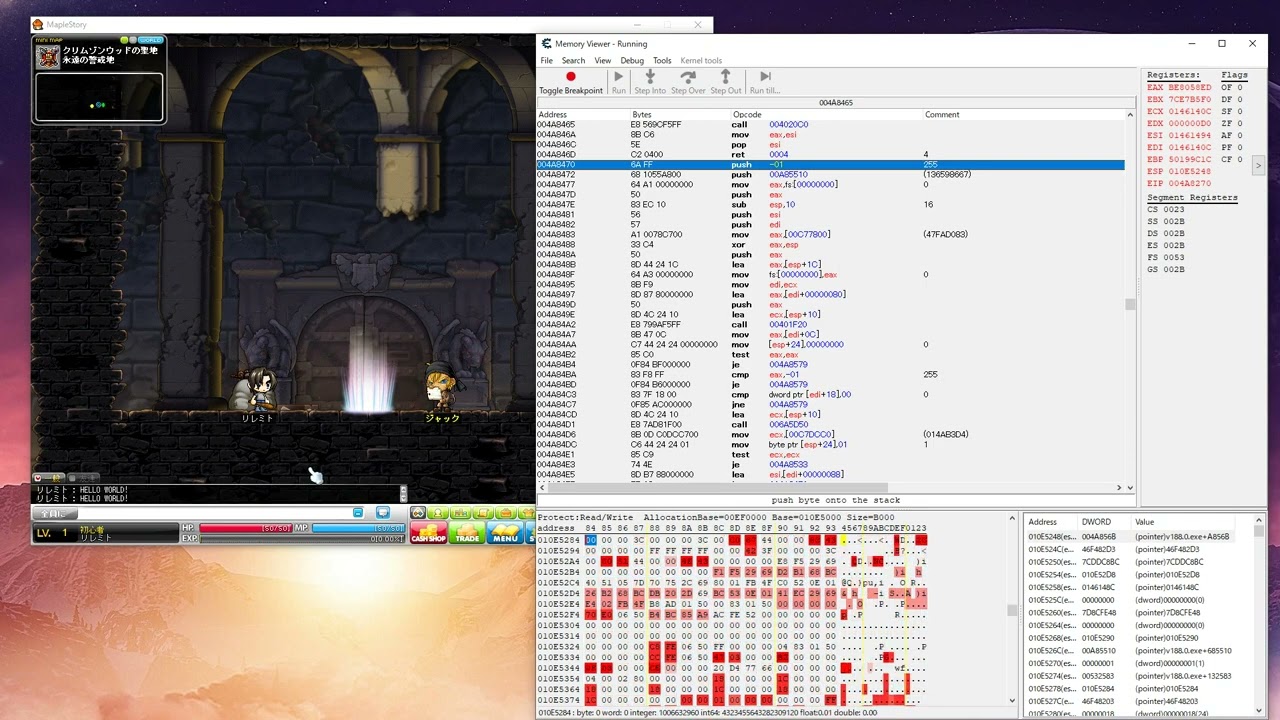Screen dimensions: 1280x720
Task: Click the CS 0023 segment register
Action: [1166, 209]
